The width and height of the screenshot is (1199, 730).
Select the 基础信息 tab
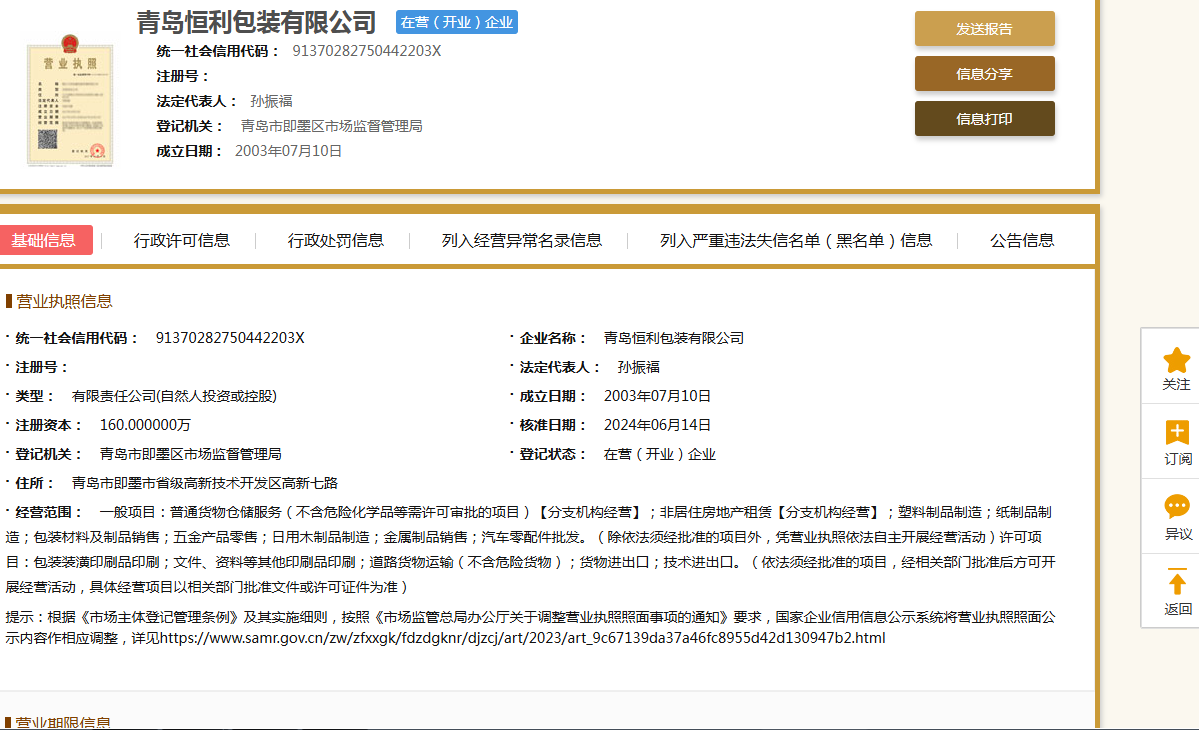tap(44, 240)
